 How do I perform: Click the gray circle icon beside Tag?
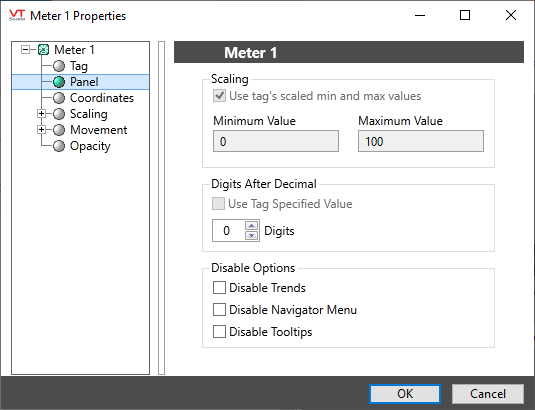click(x=59, y=66)
